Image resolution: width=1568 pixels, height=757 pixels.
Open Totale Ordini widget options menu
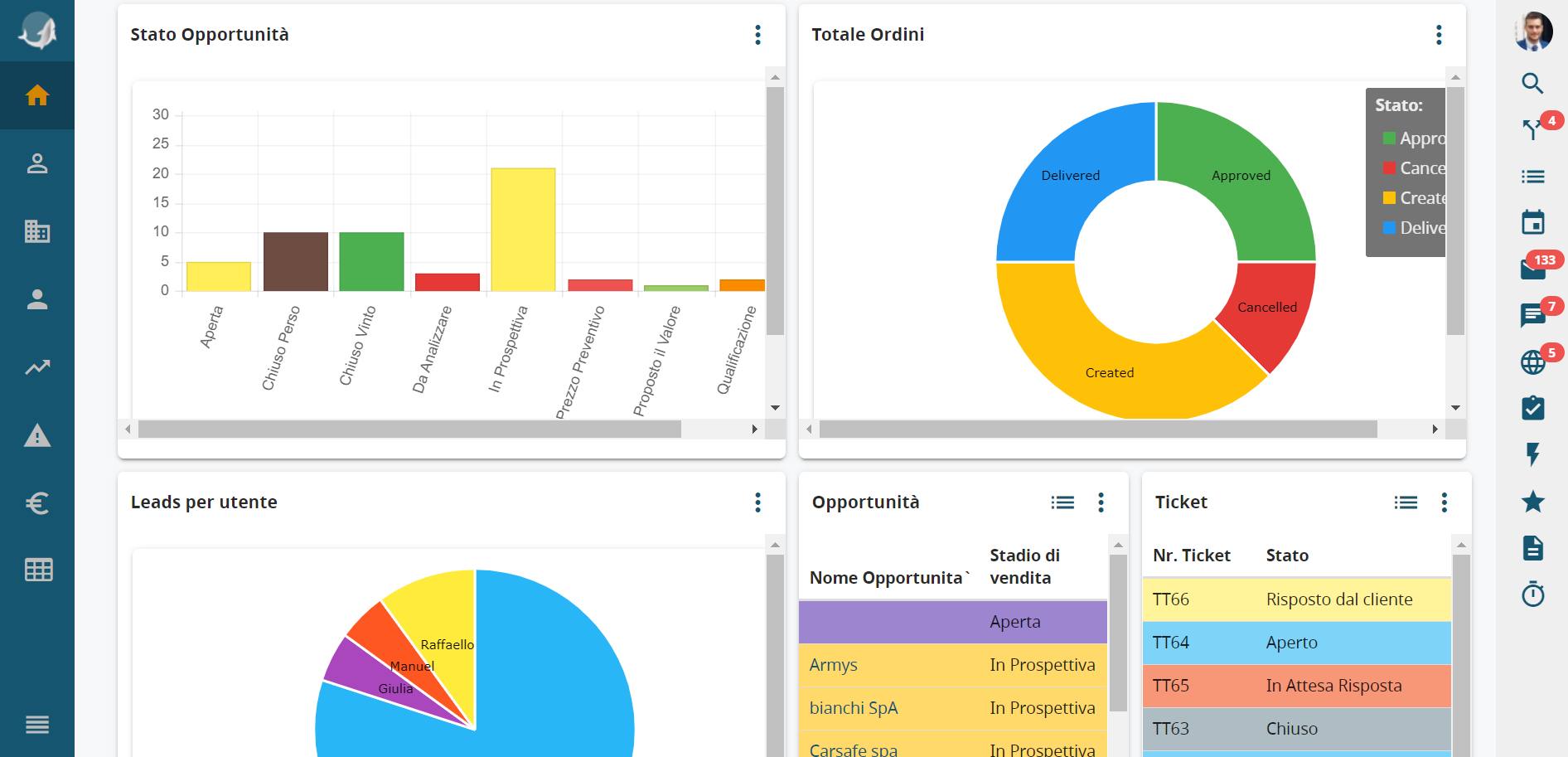pyautogui.click(x=1439, y=35)
